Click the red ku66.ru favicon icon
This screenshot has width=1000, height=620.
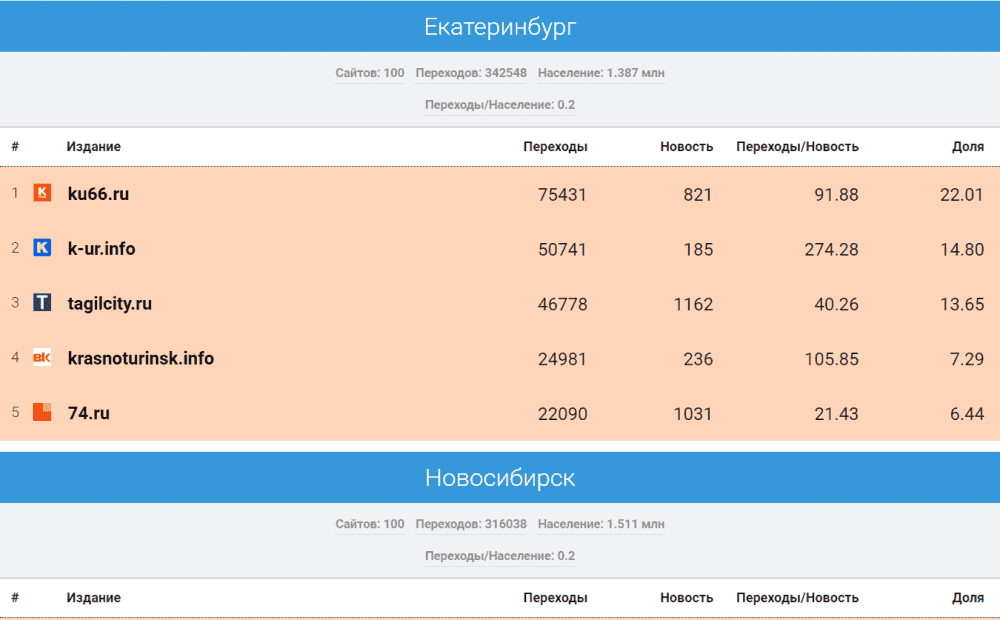point(40,194)
